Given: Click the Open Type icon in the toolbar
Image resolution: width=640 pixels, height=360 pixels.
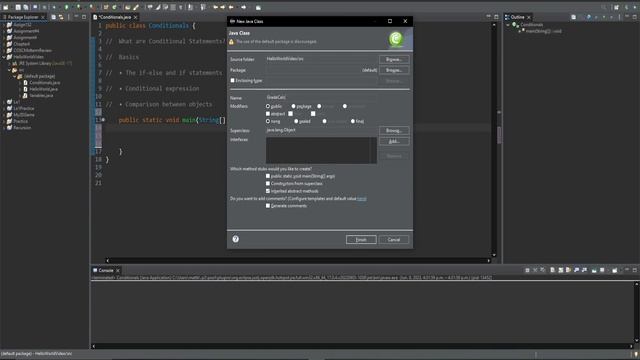Looking at the screenshot, I should (x=127, y=7).
